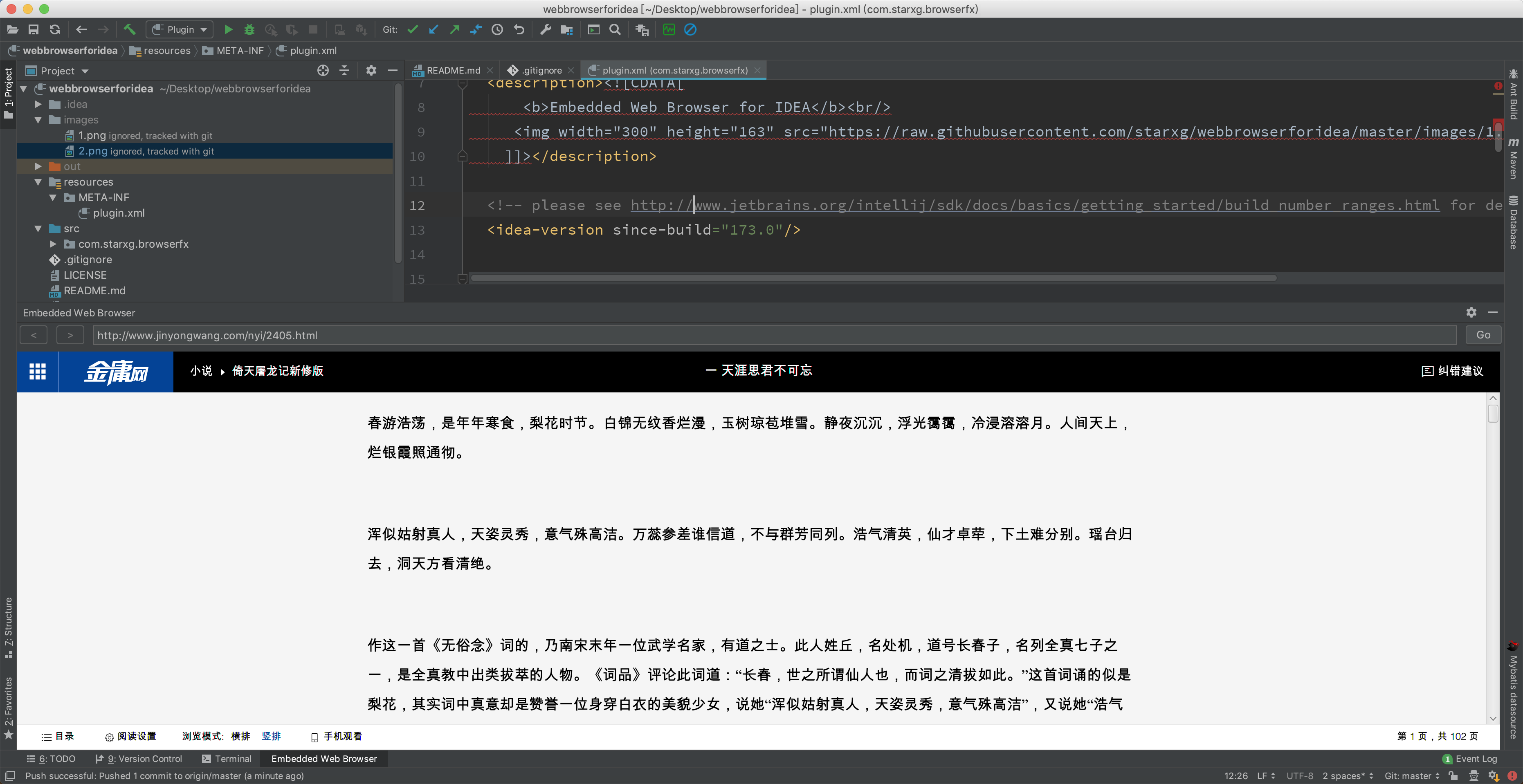The image size is (1523, 784).
Task: Collapse the images folder
Action: [38, 120]
